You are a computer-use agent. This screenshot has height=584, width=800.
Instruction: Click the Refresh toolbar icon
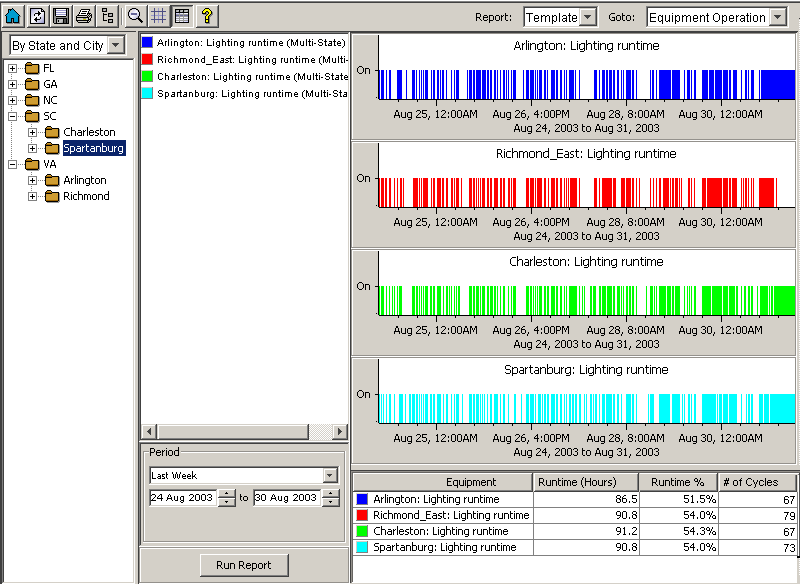click(37, 16)
